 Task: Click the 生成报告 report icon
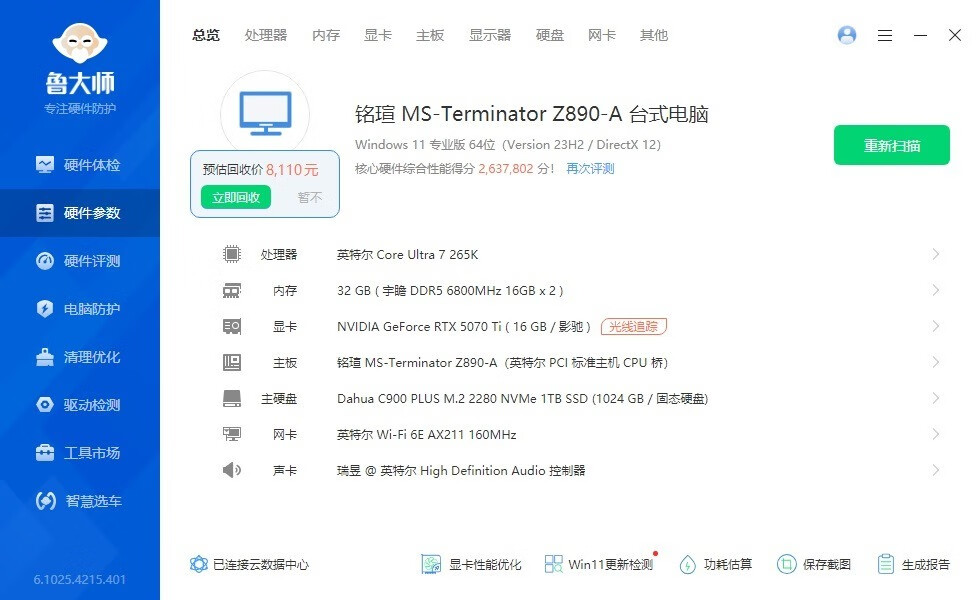pyautogui.click(x=886, y=564)
